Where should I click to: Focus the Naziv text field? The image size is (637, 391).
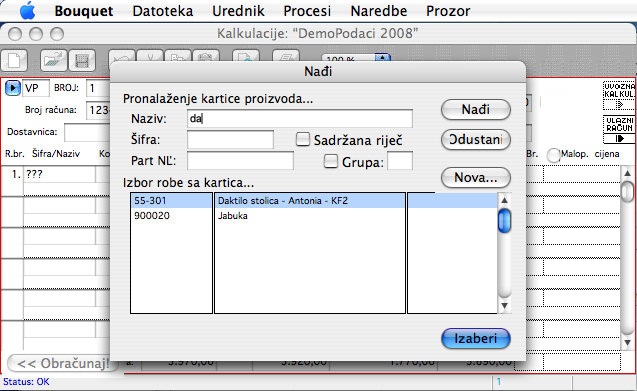(x=300, y=118)
